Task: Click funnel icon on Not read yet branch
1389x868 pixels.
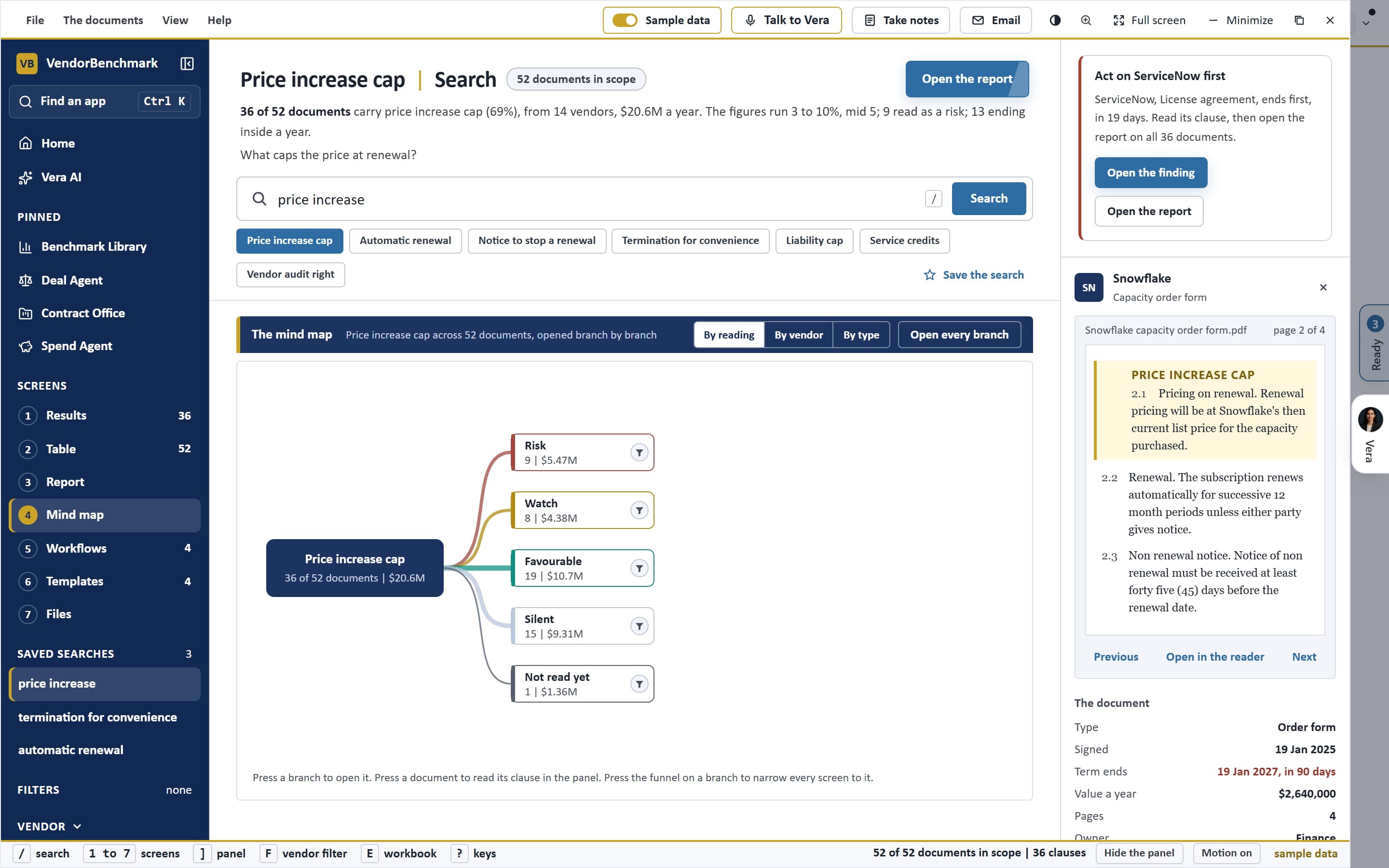Action: coord(639,684)
